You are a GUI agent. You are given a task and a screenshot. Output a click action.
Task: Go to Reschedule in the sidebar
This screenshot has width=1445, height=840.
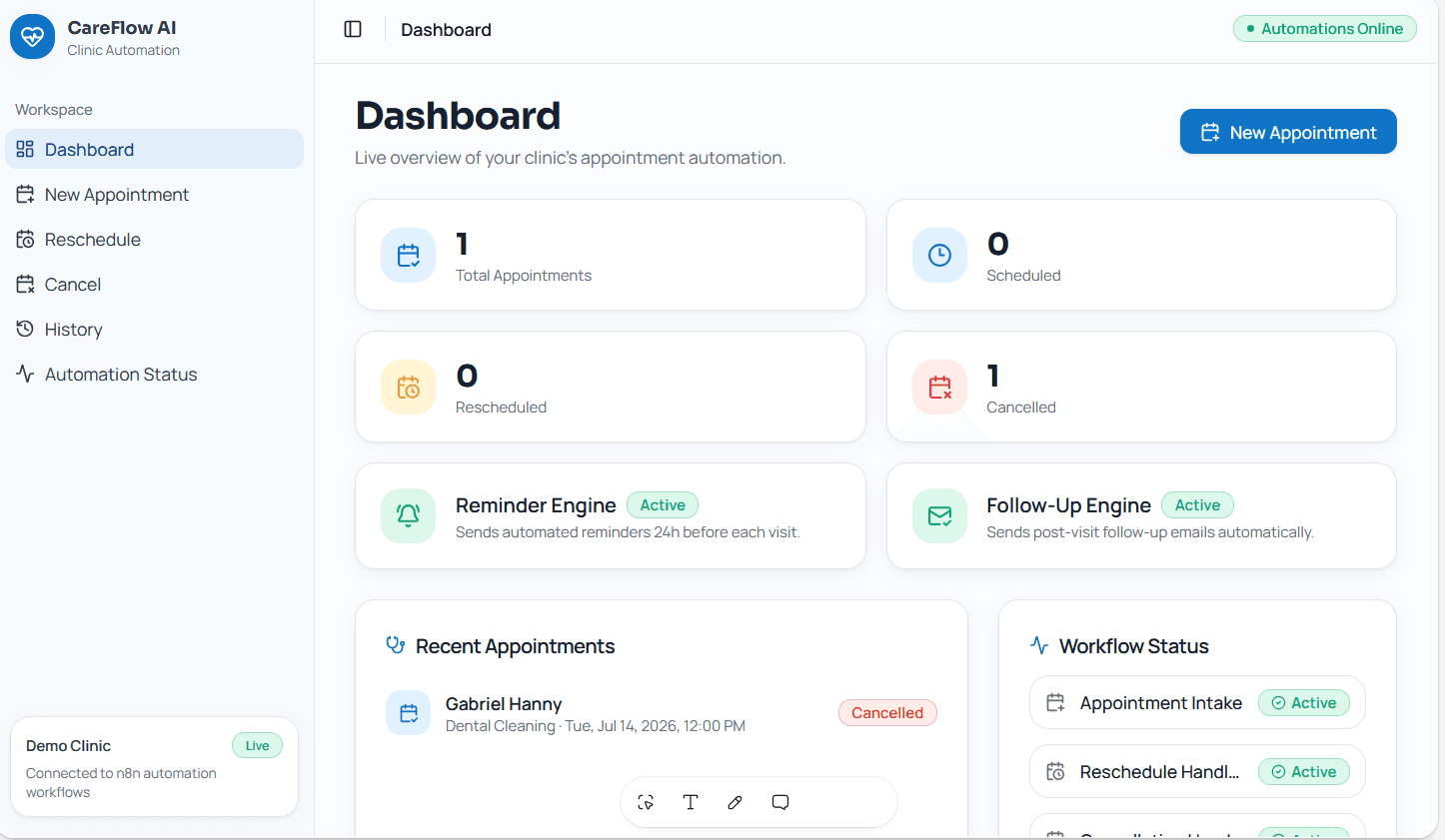(x=155, y=239)
